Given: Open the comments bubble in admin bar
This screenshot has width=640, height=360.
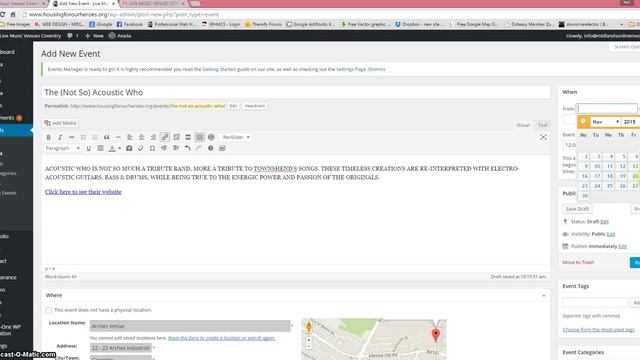Looking at the screenshot, I should click(73, 36).
